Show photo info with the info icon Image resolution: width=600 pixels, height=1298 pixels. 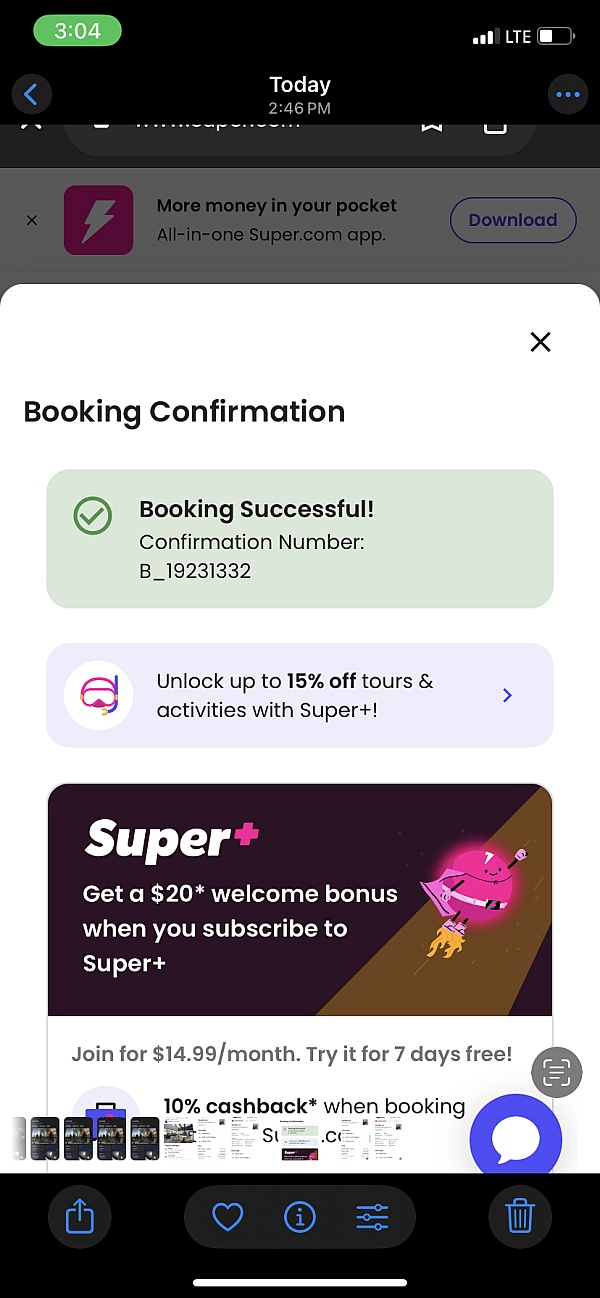click(300, 1216)
